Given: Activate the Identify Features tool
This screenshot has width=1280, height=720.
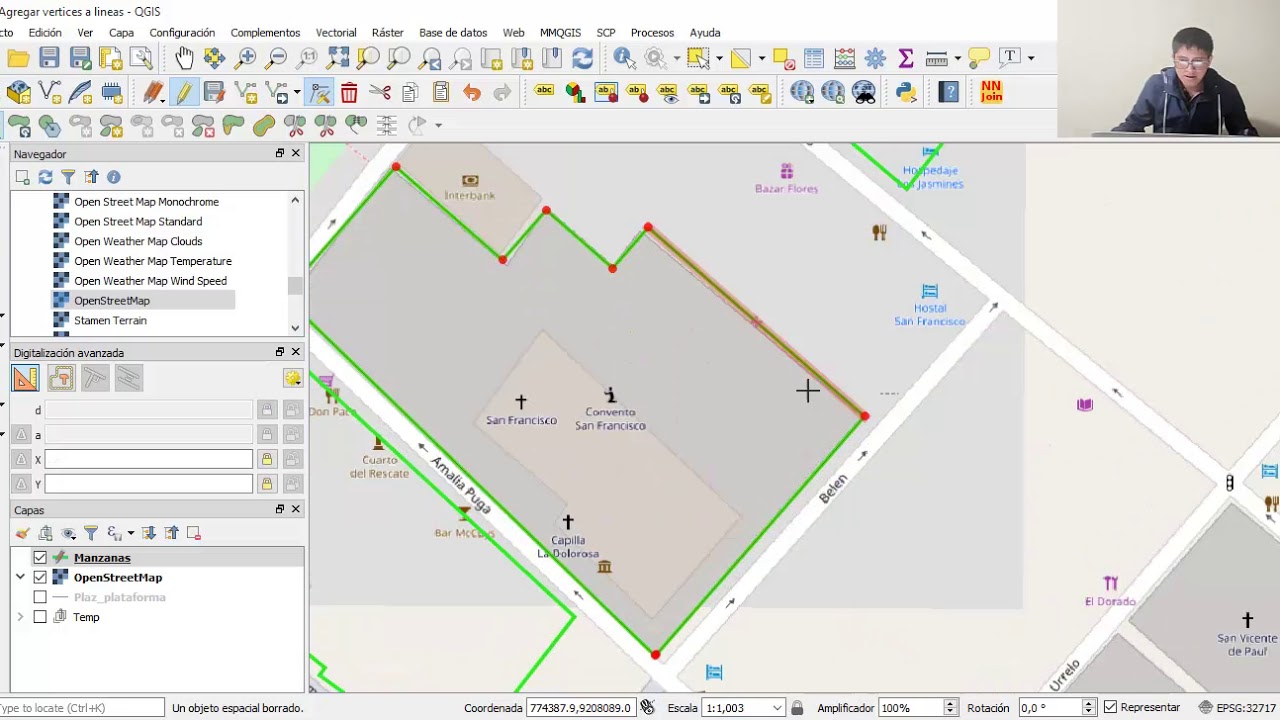Looking at the screenshot, I should pyautogui.click(x=624, y=58).
